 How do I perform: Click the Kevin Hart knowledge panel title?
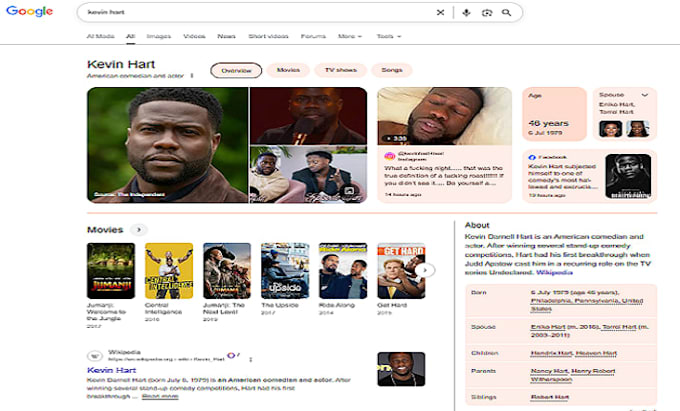tap(121, 64)
